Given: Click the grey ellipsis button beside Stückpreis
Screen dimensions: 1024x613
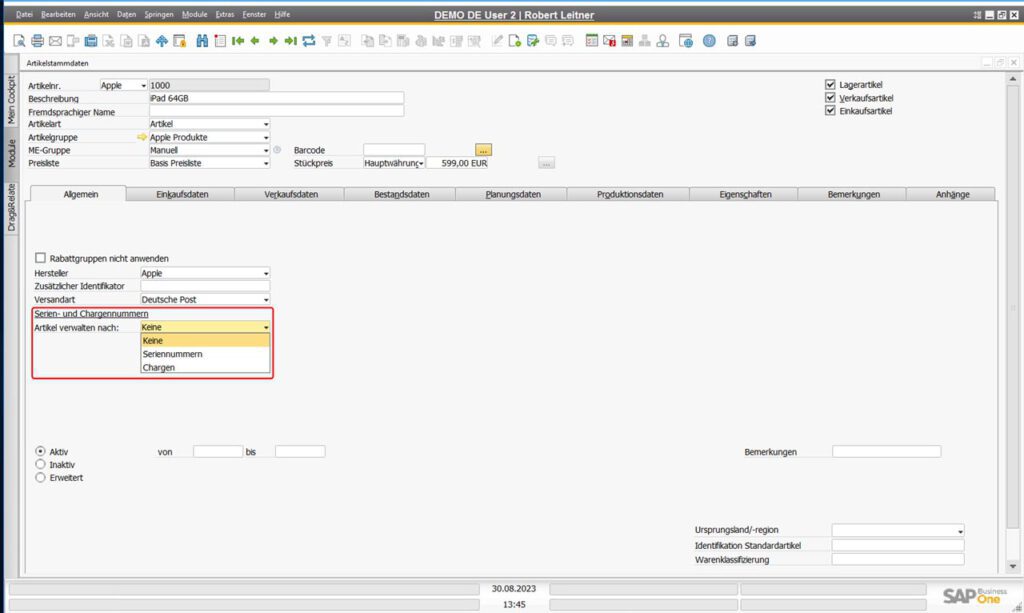Looking at the screenshot, I should [547, 163].
